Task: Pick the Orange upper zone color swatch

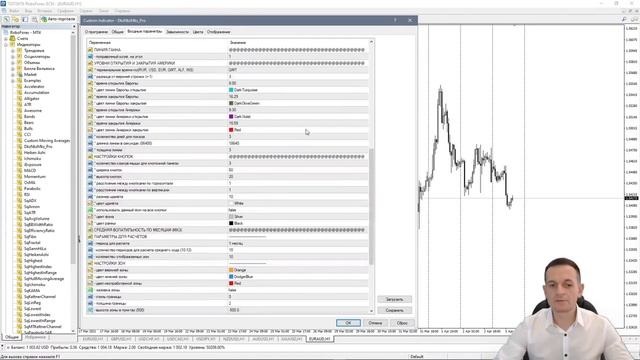Action: pos(231,270)
